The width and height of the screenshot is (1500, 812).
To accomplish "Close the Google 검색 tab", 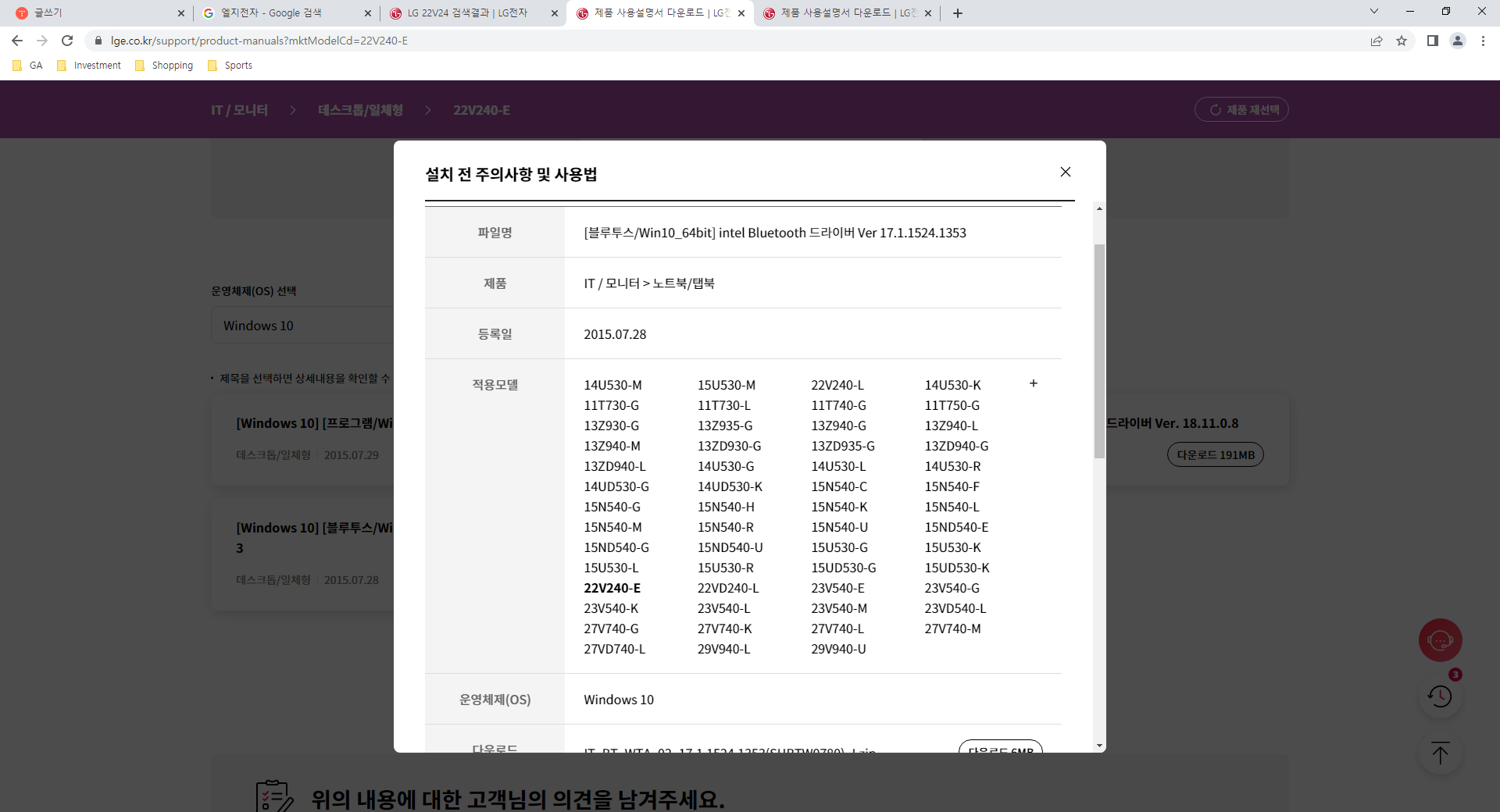I will tap(367, 13).
